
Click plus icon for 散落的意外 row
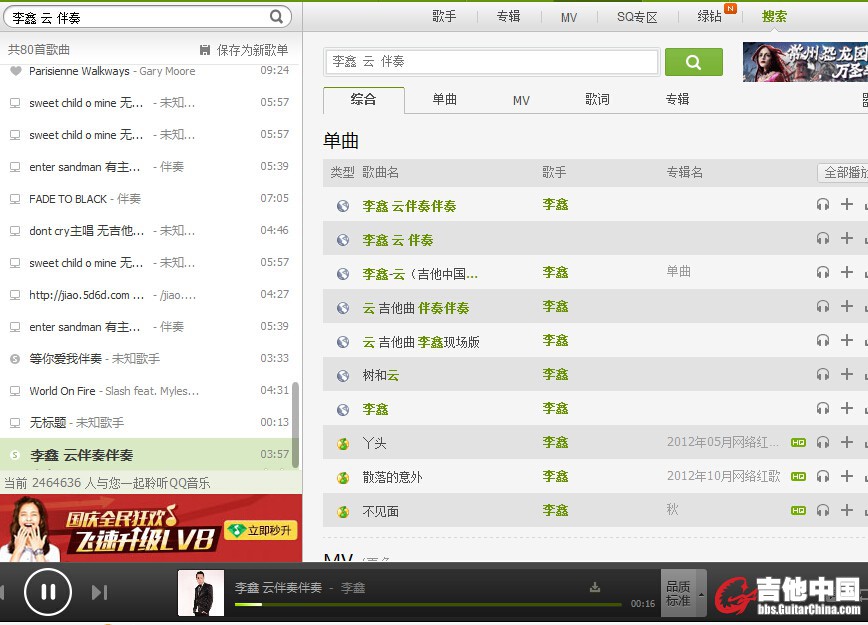click(x=847, y=476)
